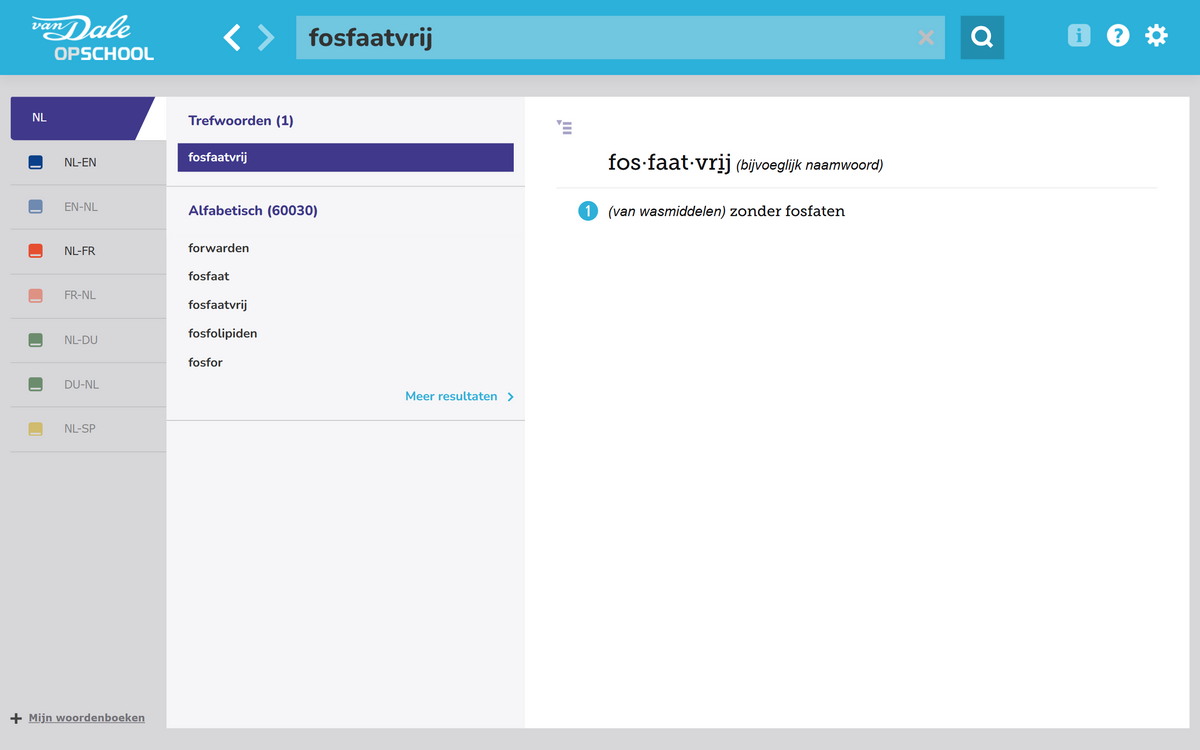The image size is (1200, 750).
Task: Open the help question mark icon
Action: coord(1118,36)
